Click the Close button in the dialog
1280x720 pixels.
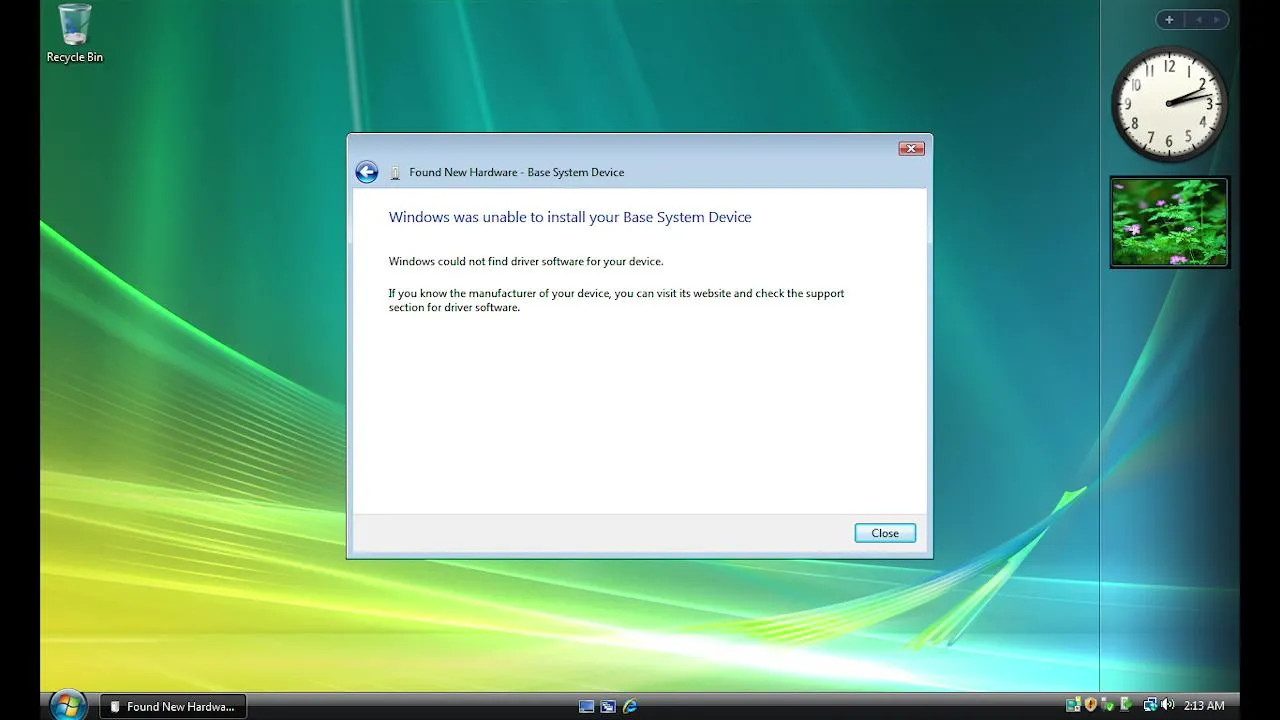point(885,533)
